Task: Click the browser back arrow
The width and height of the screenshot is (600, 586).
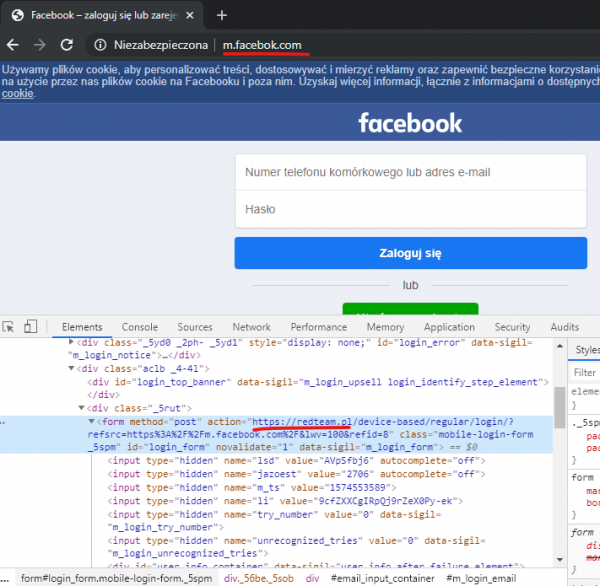Action: [13, 45]
